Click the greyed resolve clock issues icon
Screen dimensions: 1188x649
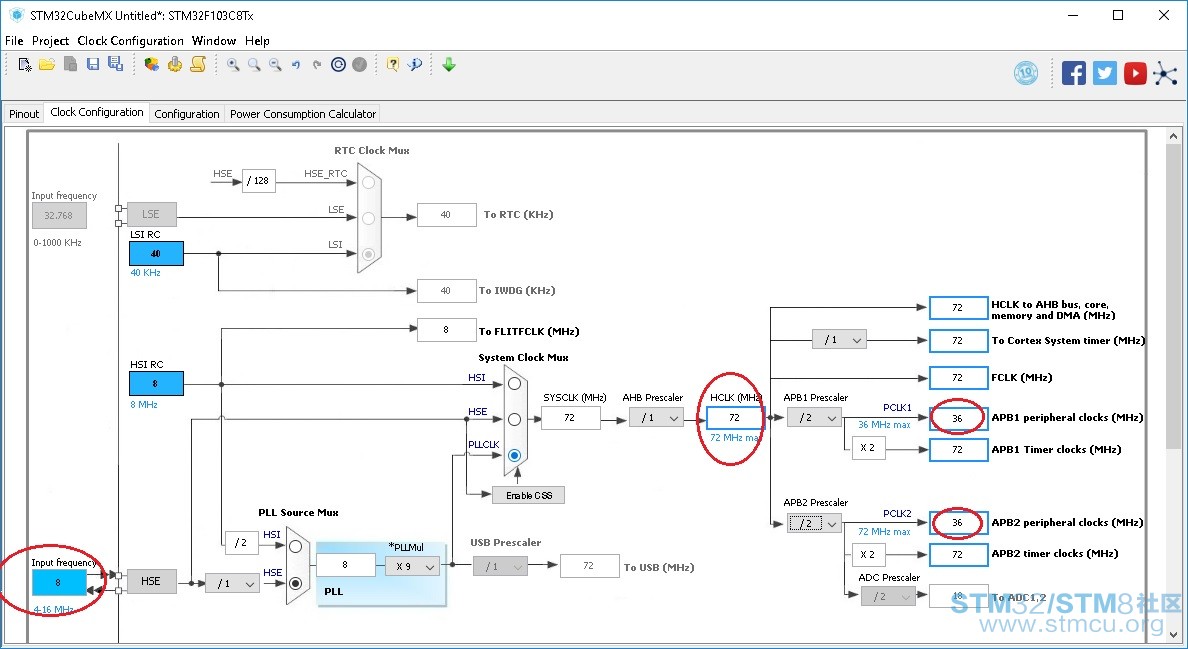click(360, 65)
